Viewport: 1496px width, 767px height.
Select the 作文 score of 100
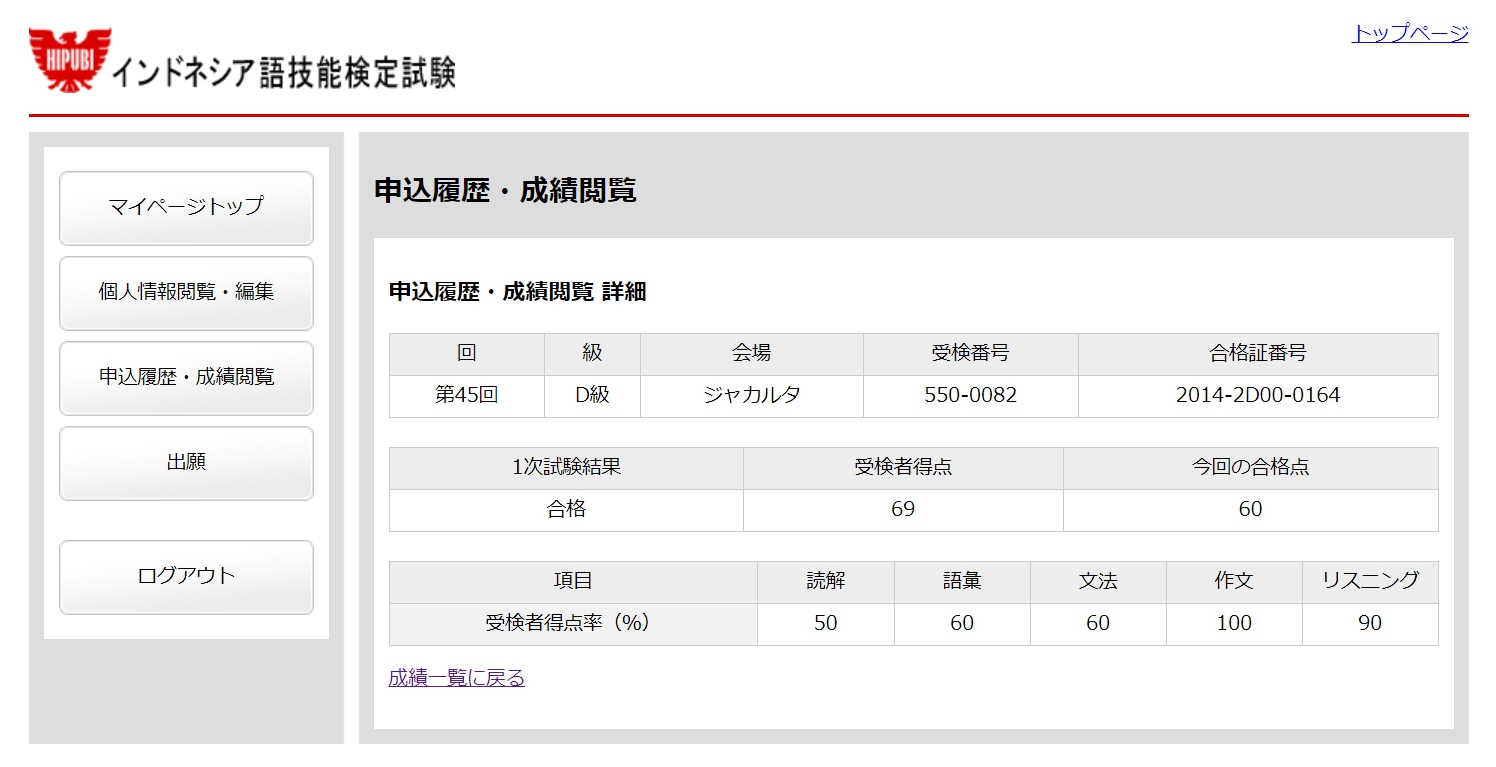tap(1233, 623)
